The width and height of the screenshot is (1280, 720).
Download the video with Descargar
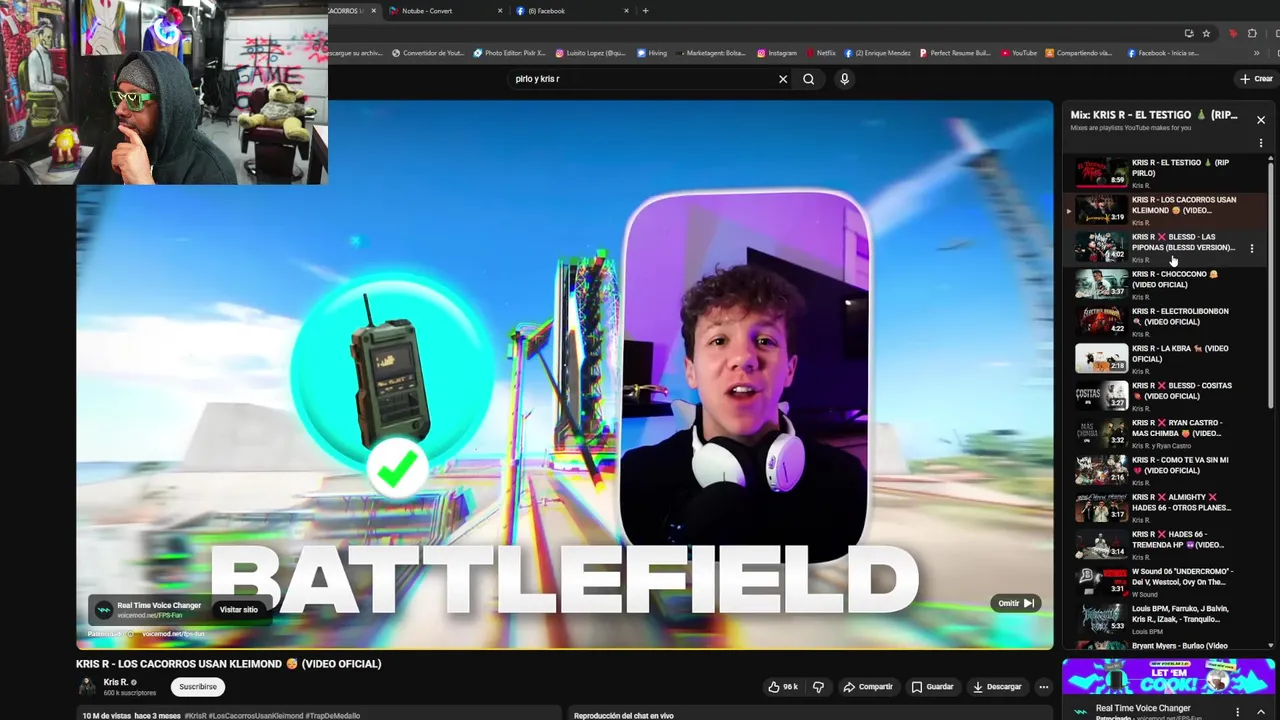(x=997, y=687)
